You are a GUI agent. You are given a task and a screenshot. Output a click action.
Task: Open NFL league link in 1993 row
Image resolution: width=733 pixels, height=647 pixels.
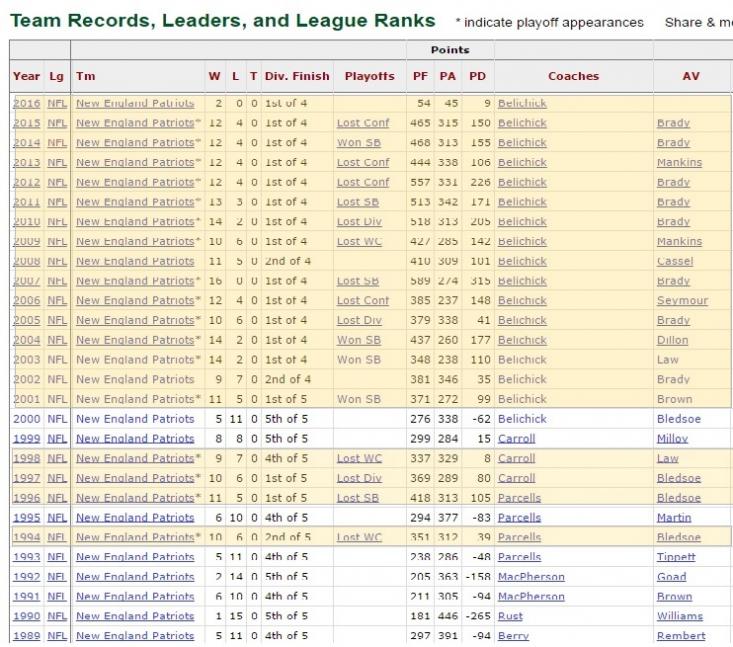(x=57, y=557)
